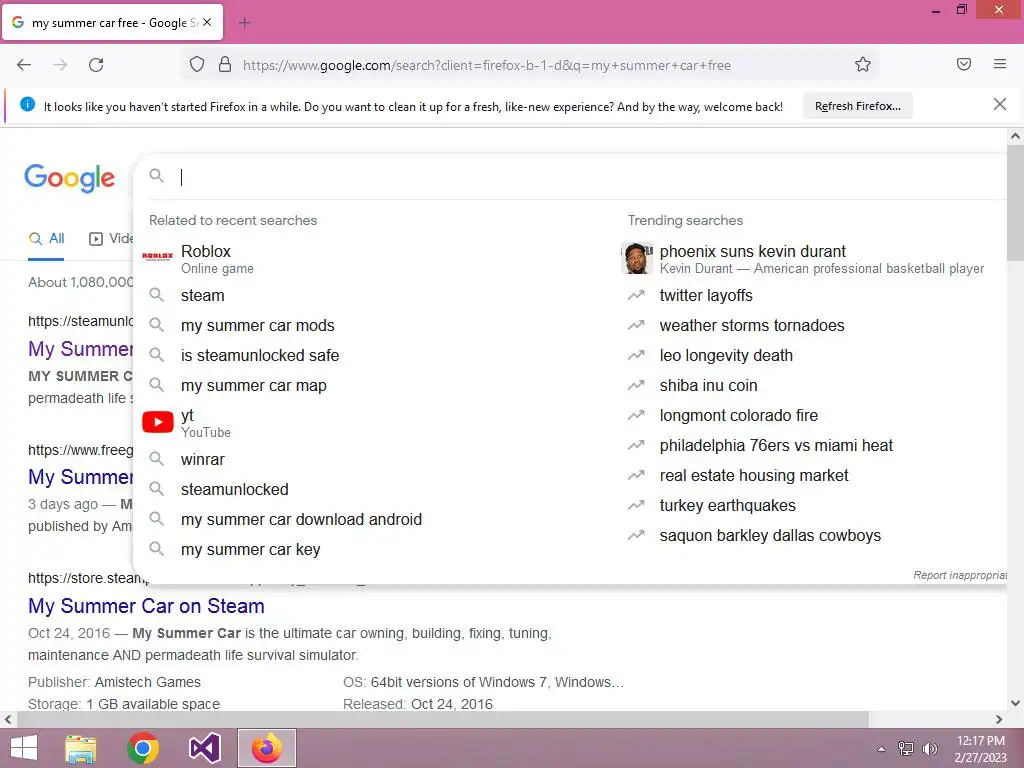Focus the Google search text field
Image resolution: width=1024 pixels, height=768 pixels.
(x=588, y=177)
